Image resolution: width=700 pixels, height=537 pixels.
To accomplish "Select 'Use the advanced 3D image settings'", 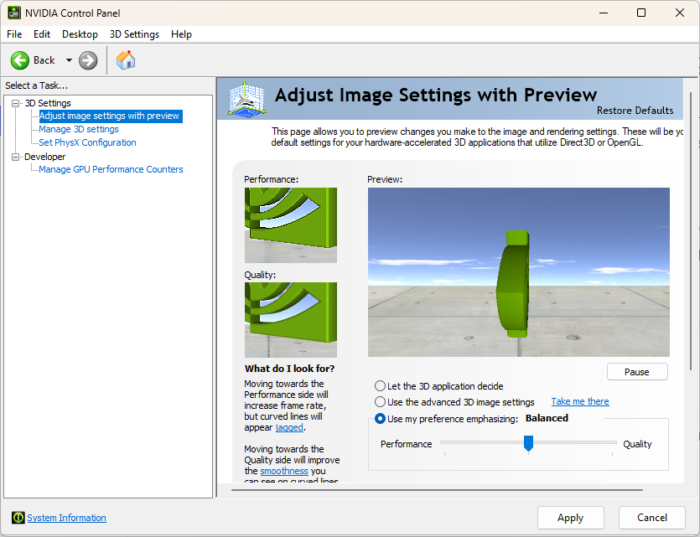I will click(380, 402).
